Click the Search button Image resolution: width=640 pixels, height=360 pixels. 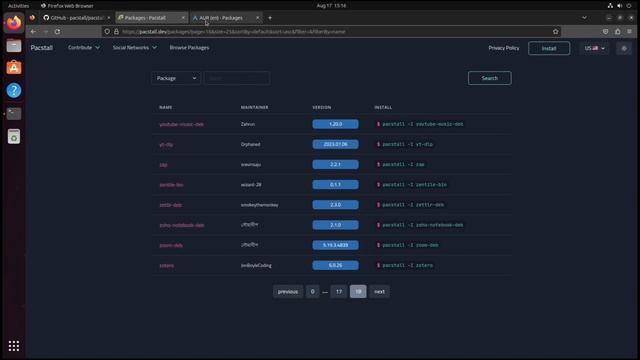[489, 78]
